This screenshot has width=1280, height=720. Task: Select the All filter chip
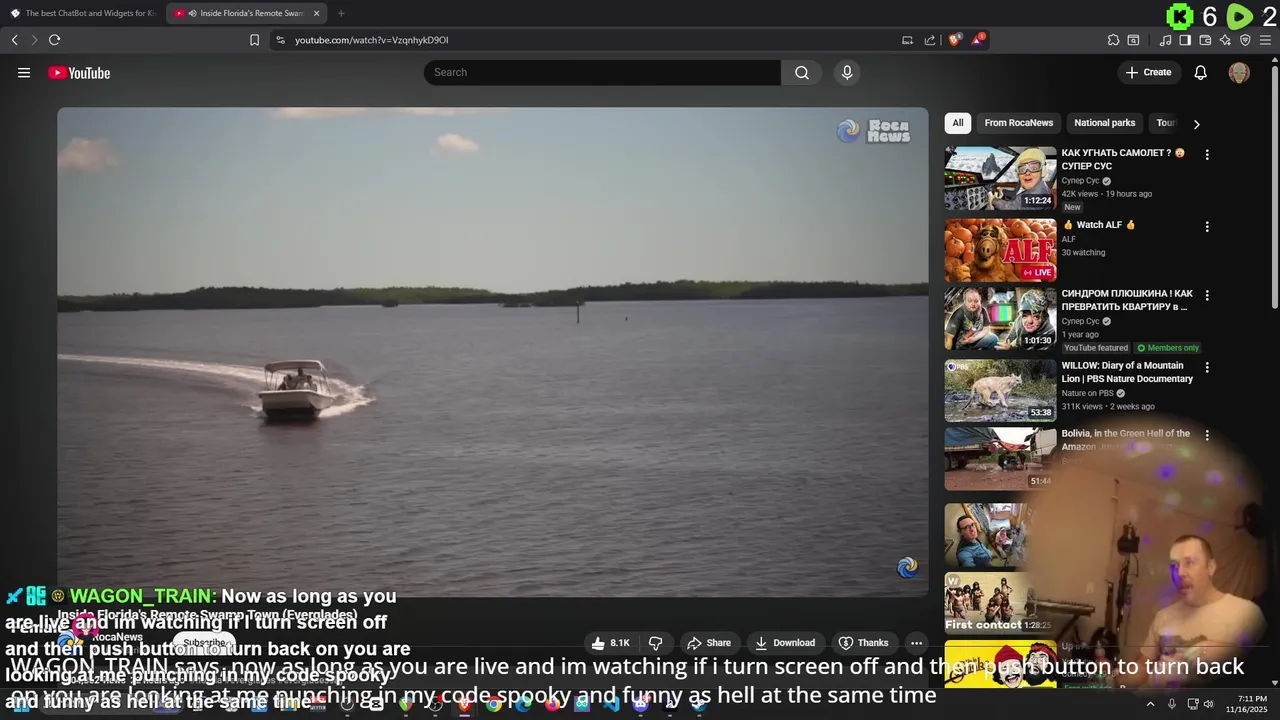tap(957, 123)
